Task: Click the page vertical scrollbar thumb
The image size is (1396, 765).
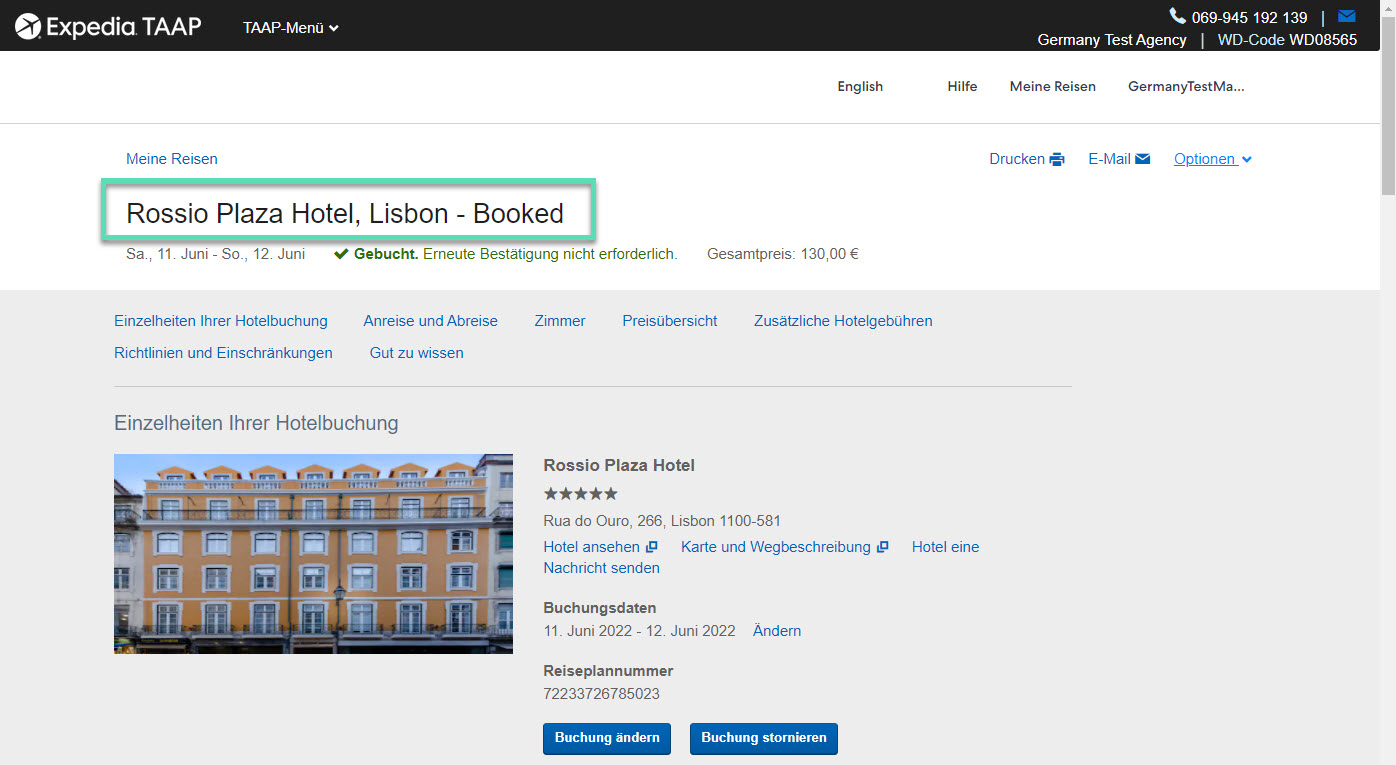Action: point(1387,105)
